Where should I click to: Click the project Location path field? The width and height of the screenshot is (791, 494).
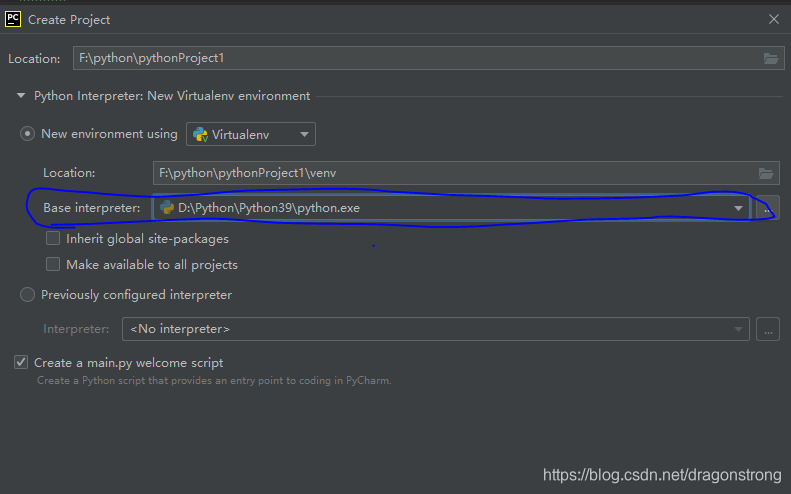[x=428, y=58]
